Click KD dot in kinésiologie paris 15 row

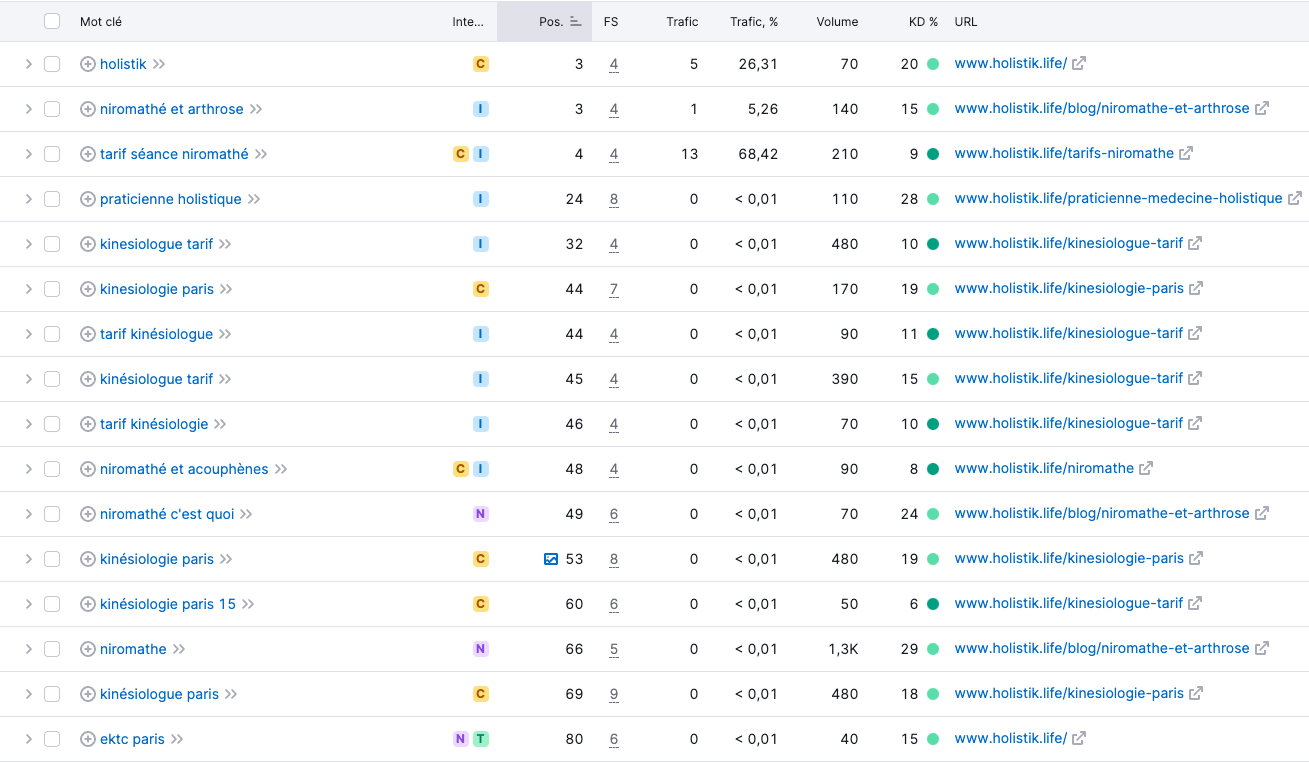click(933, 604)
